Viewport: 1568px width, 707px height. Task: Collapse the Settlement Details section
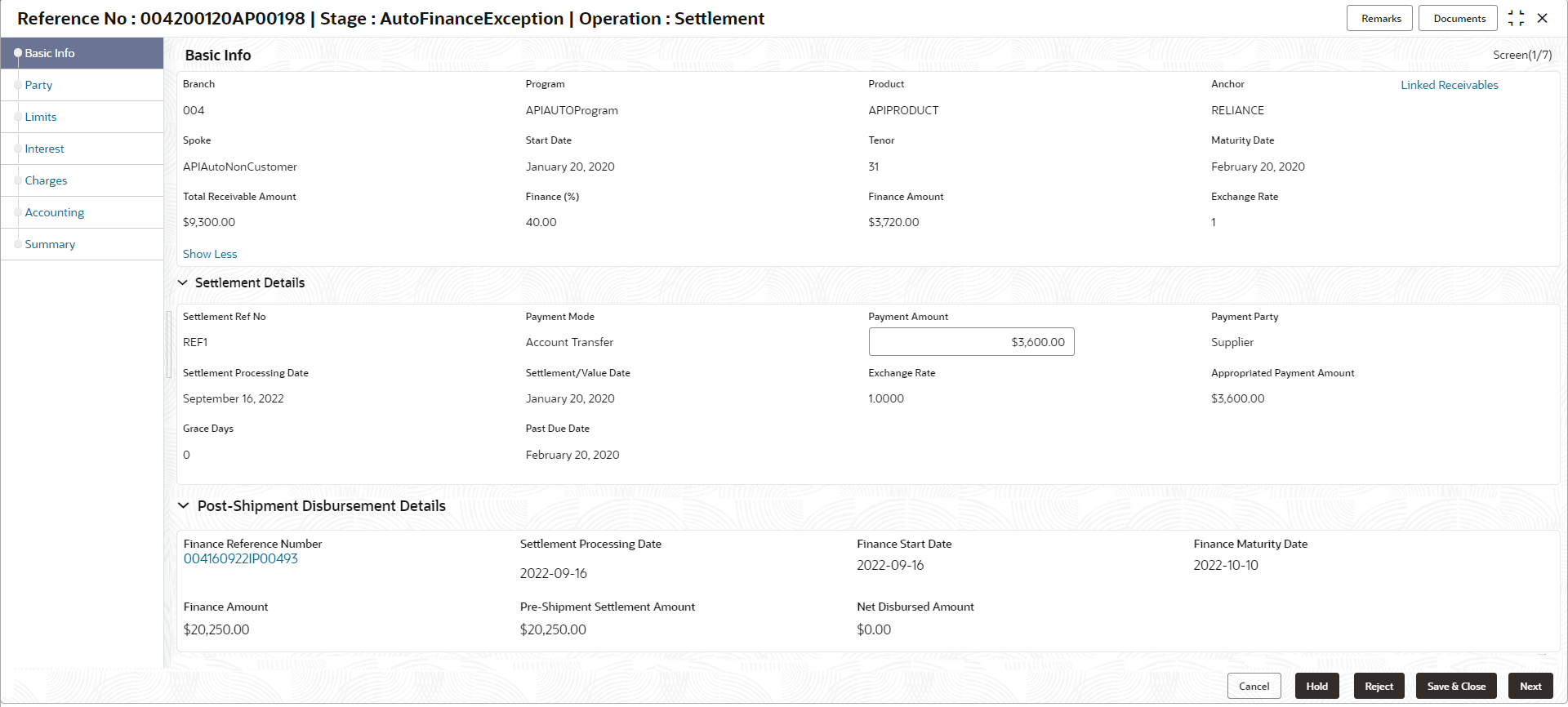183,282
